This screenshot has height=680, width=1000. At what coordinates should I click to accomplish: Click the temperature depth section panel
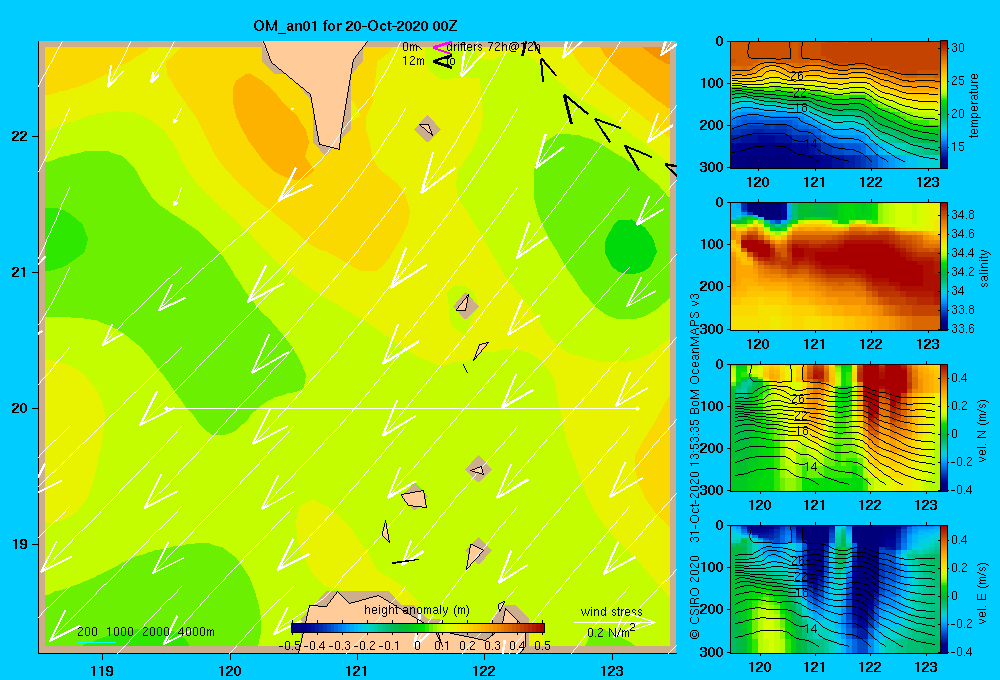[x=835, y=105]
